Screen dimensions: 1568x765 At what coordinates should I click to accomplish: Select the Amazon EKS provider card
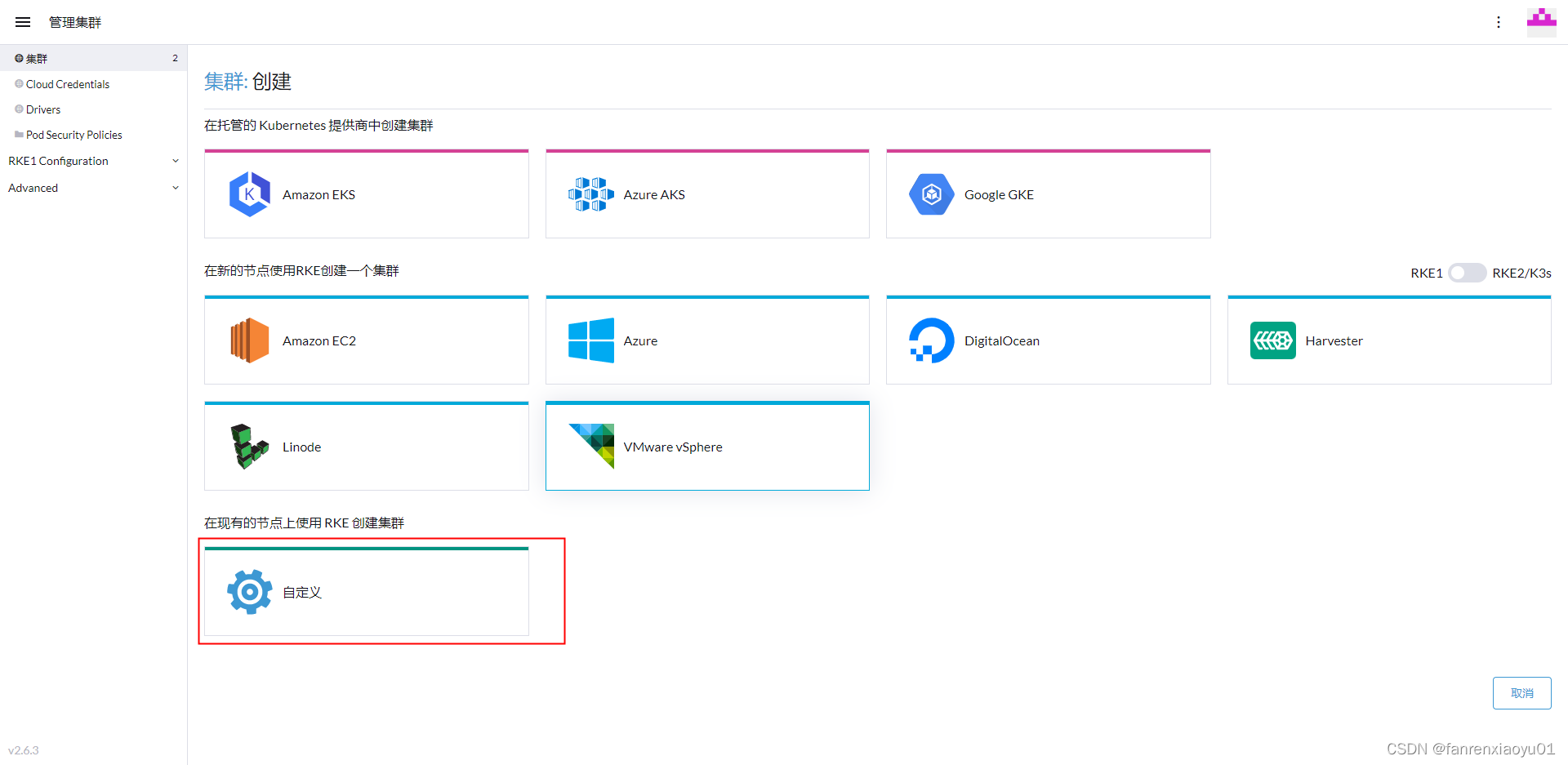coord(367,194)
